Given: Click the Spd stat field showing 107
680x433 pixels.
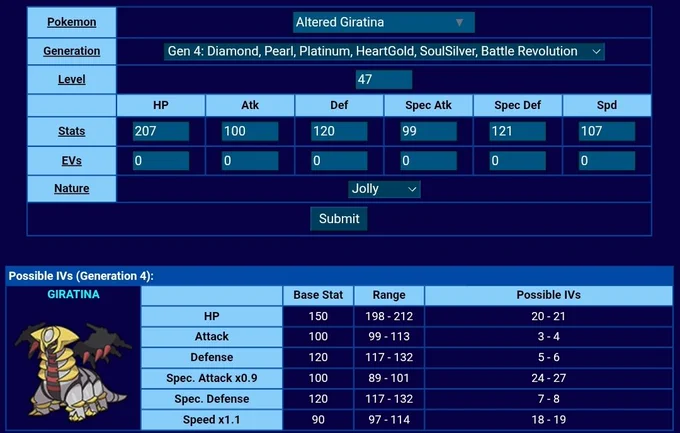Looking at the screenshot, I should point(607,131).
